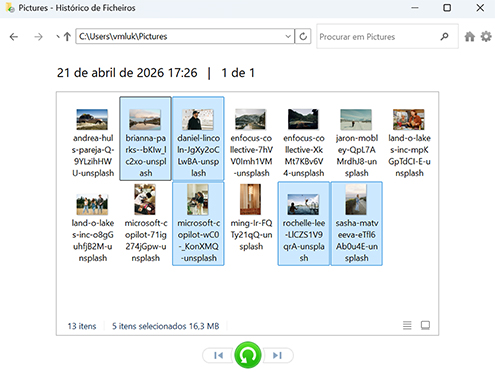
Task: Maximize the Histórico de Ficheiros window
Action: 447,8
